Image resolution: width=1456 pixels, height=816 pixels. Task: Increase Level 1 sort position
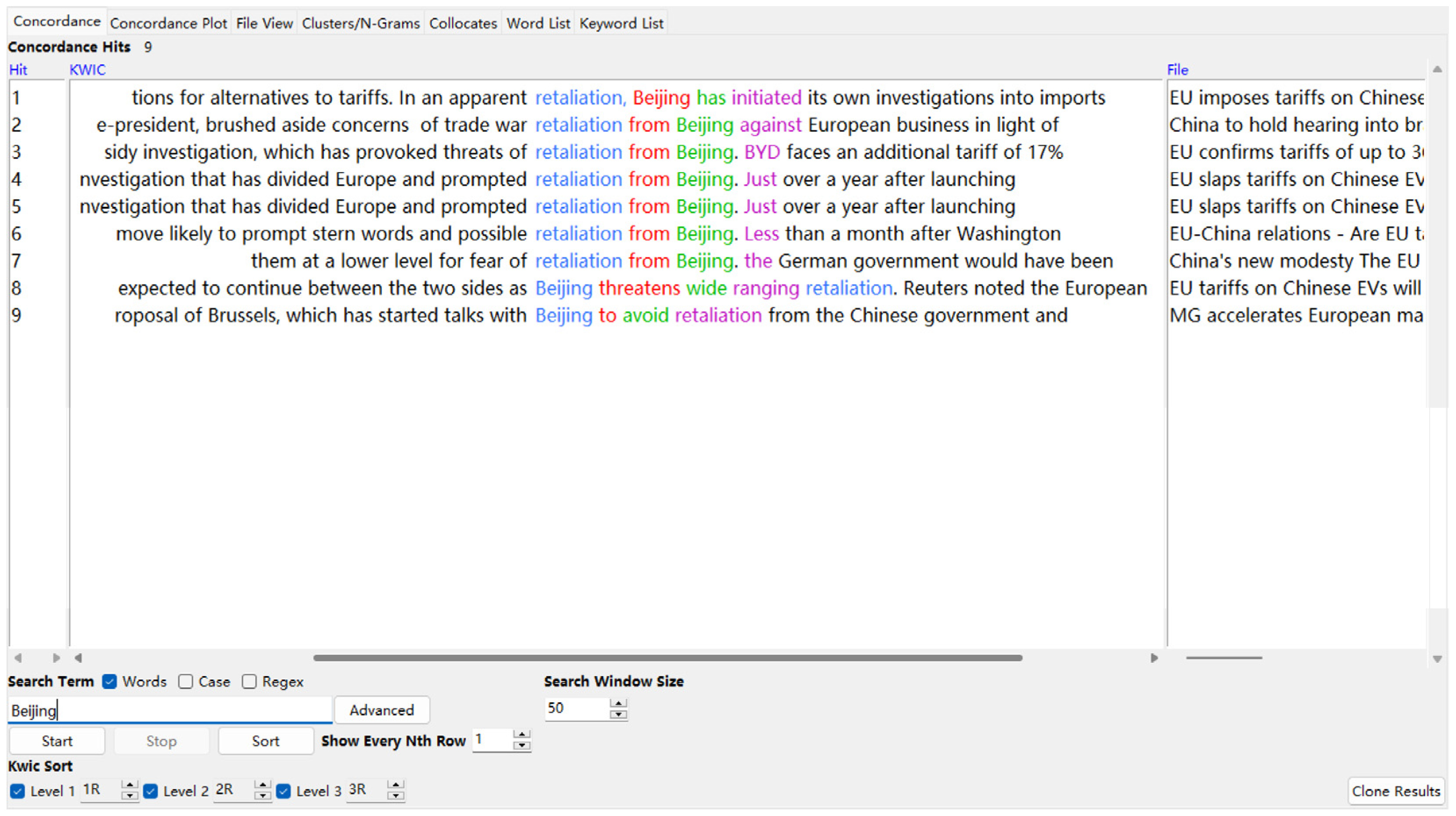(x=129, y=785)
